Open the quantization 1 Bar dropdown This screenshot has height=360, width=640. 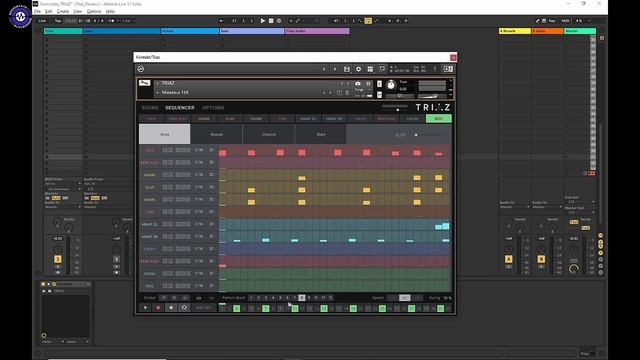tap(128, 20)
